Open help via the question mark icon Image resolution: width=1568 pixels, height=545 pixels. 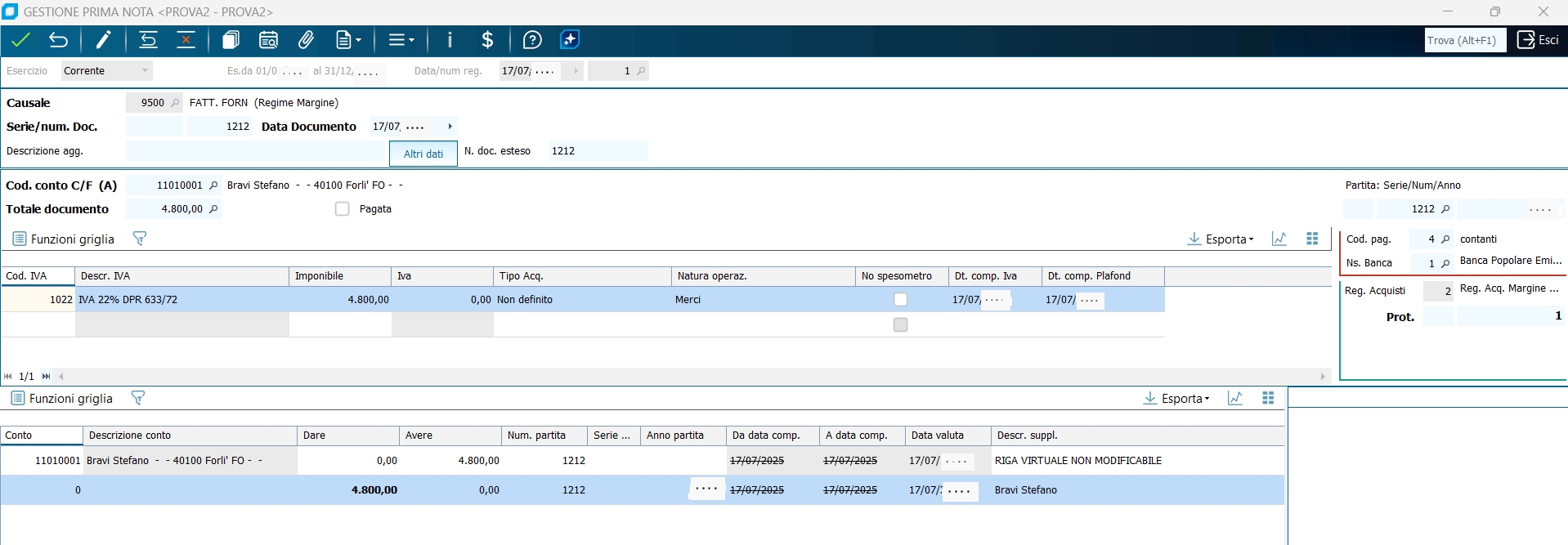[x=532, y=40]
